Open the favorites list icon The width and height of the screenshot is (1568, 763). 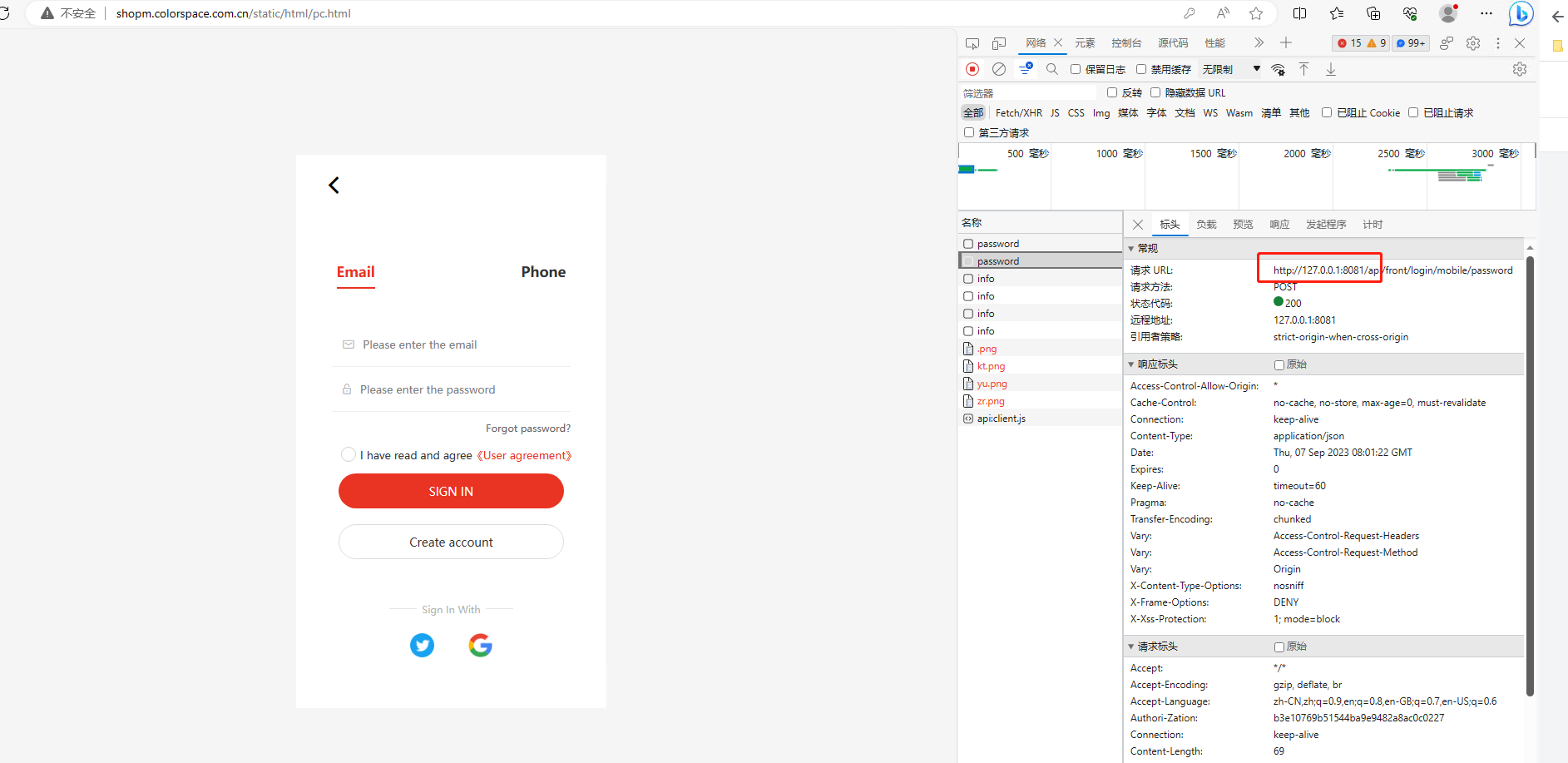click(x=1337, y=13)
